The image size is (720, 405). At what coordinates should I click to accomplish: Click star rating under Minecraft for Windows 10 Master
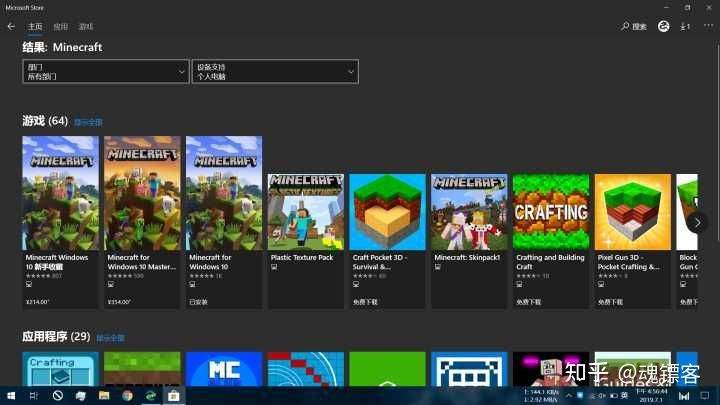point(126,276)
